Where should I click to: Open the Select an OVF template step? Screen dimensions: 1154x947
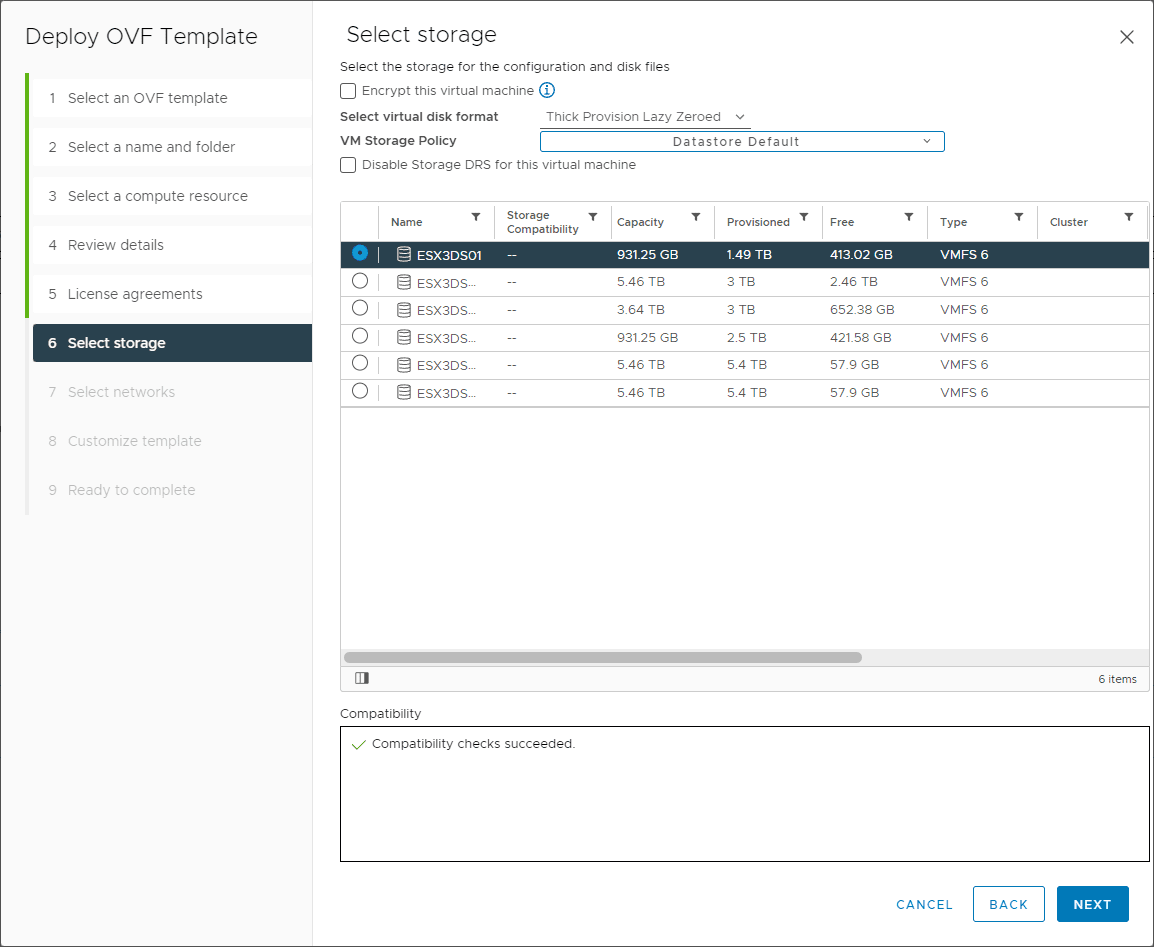(146, 98)
